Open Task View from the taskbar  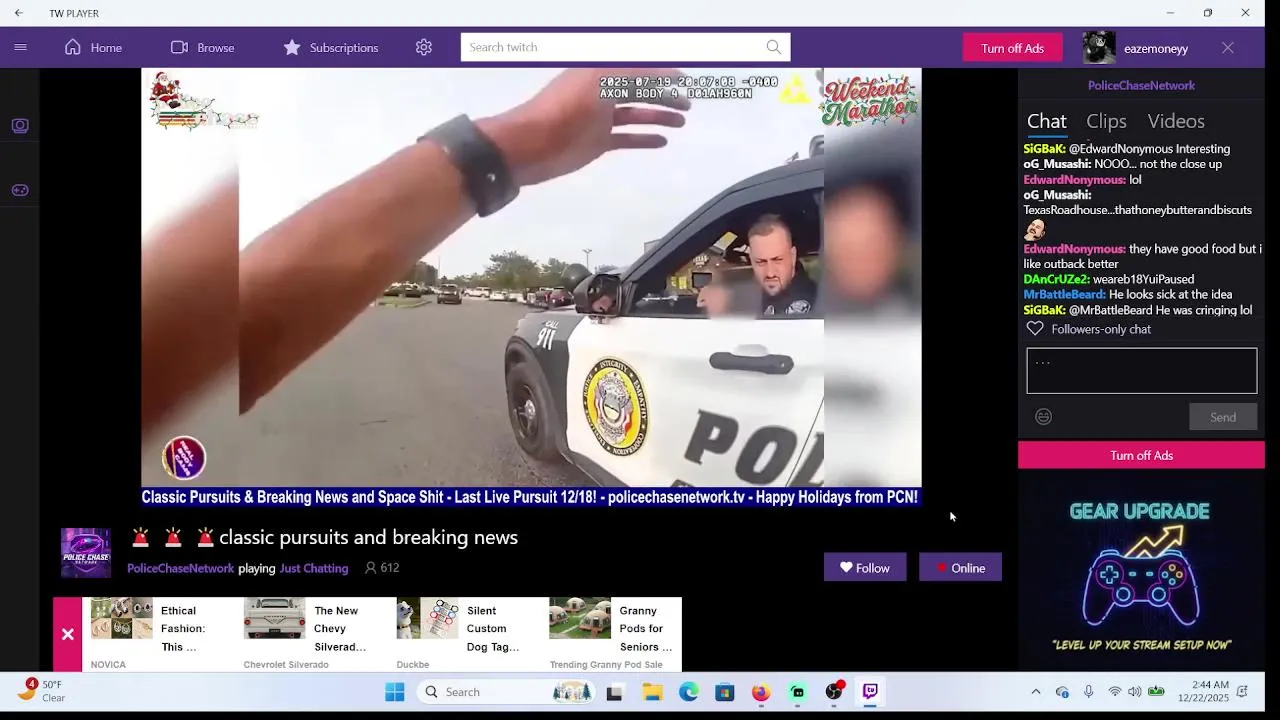click(614, 692)
